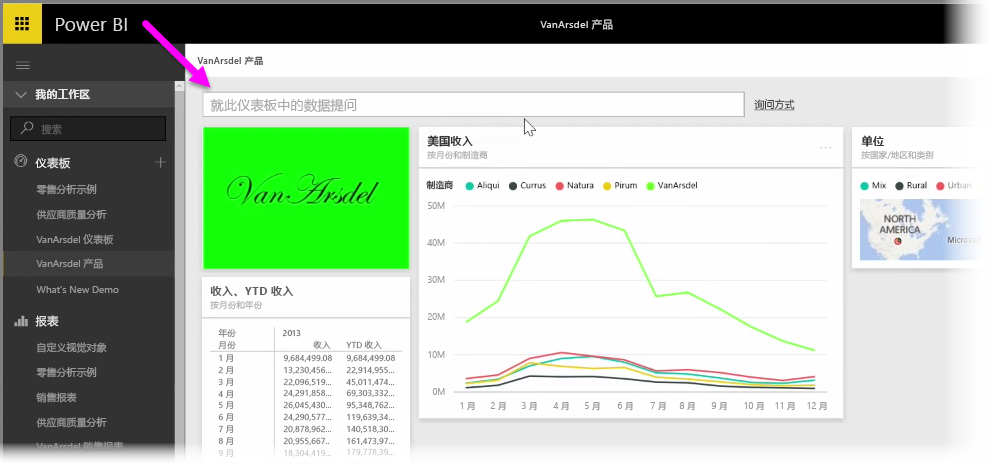Image resolution: width=992 pixels, height=466 pixels.
Task: Click the 美国收入 tile title
Action: (450, 141)
